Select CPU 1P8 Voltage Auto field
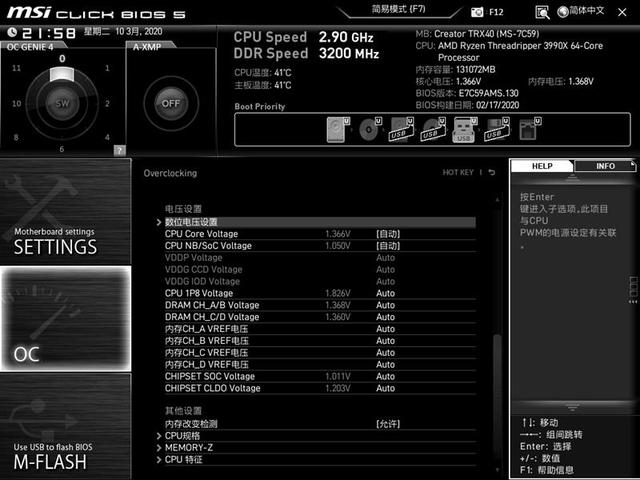Image resolution: width=640 pixels, height=480 pixels. [385, 293]
